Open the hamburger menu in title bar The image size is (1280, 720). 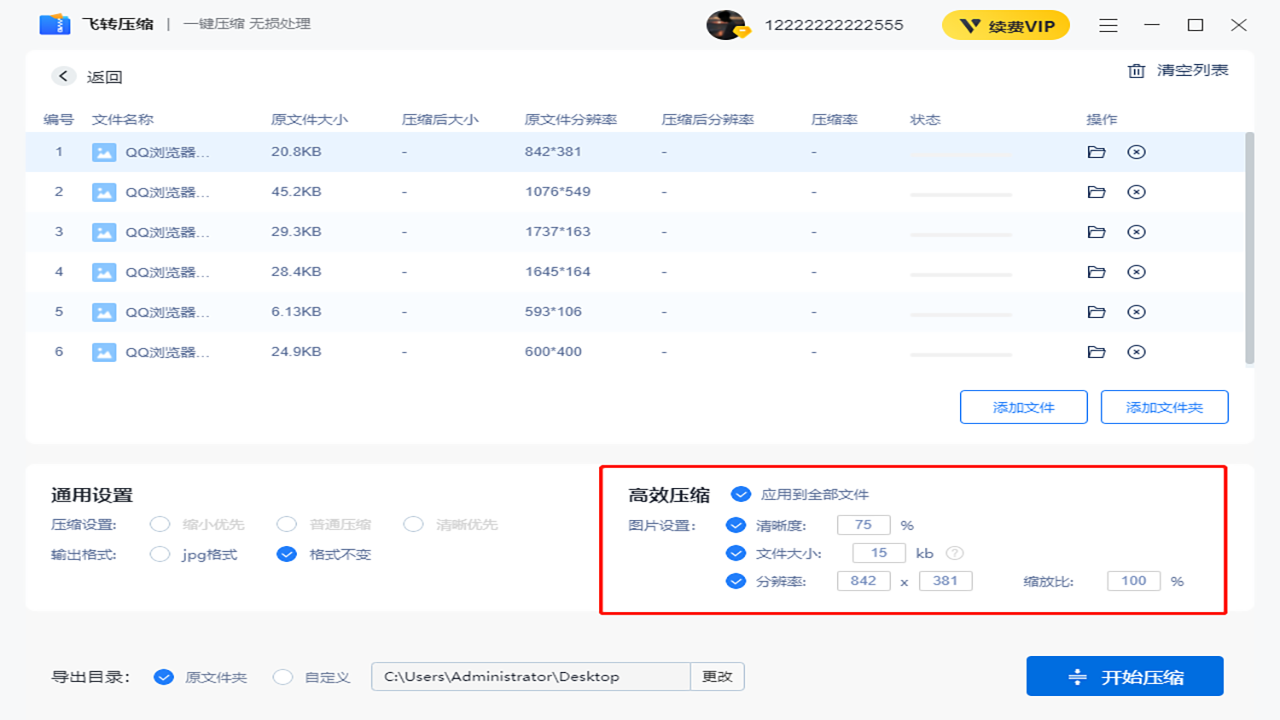(x=1108, y=25)
